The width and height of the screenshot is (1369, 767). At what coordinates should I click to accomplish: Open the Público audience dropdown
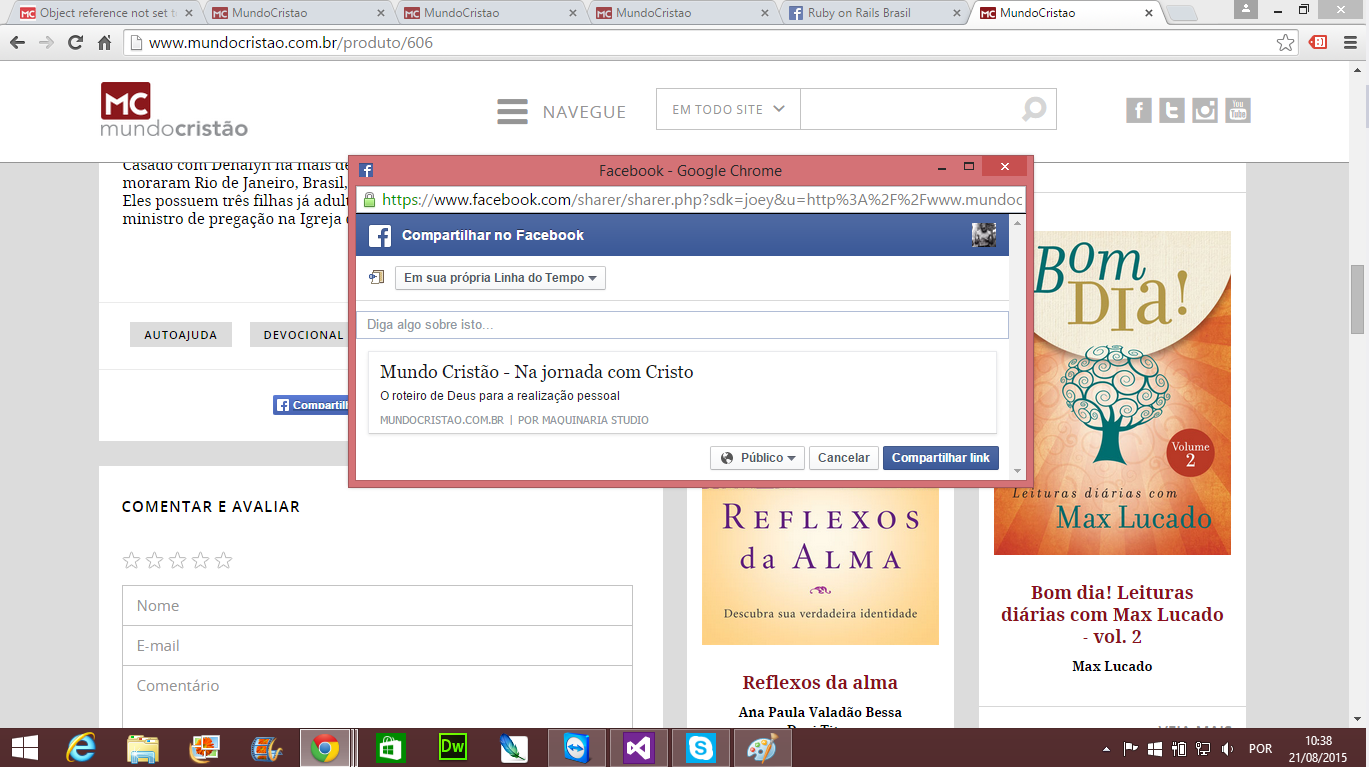(758, 457)
